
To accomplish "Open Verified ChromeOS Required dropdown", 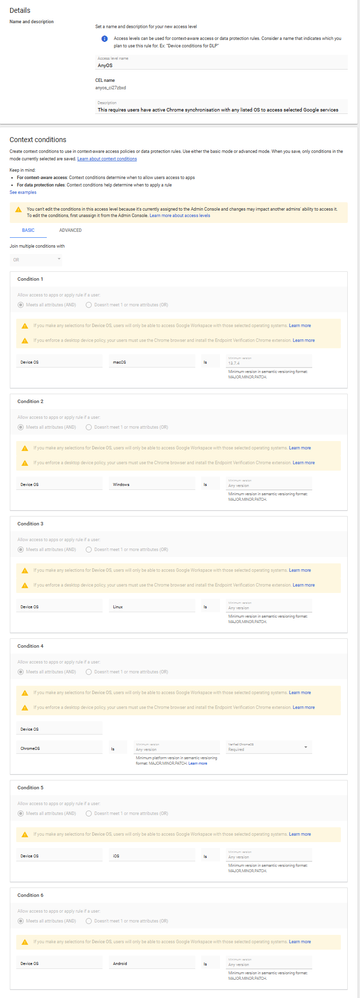I will [x=269, y=747].
